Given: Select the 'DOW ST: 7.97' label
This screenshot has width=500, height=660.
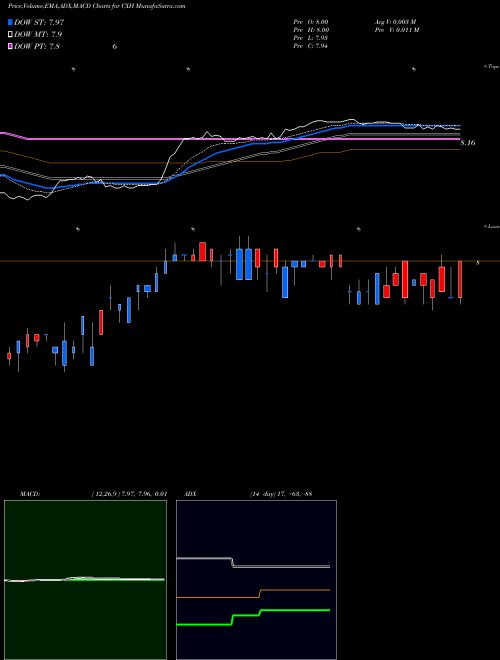Looking at the screenshot, I should point(39,22).
